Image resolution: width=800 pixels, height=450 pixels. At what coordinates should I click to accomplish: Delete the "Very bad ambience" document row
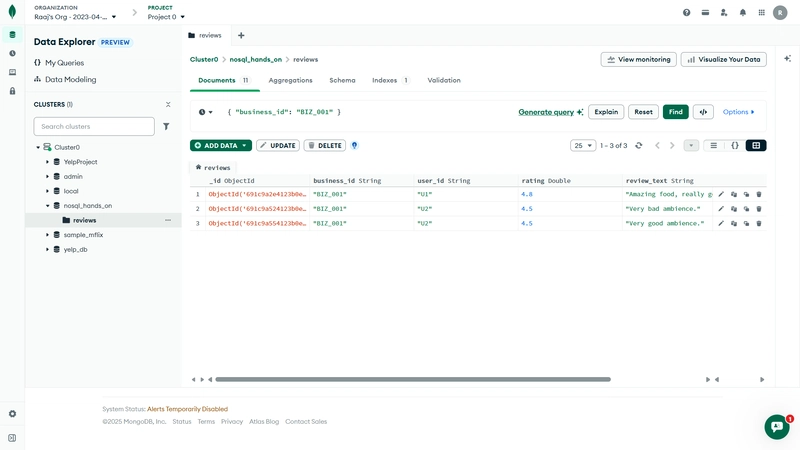759,209
